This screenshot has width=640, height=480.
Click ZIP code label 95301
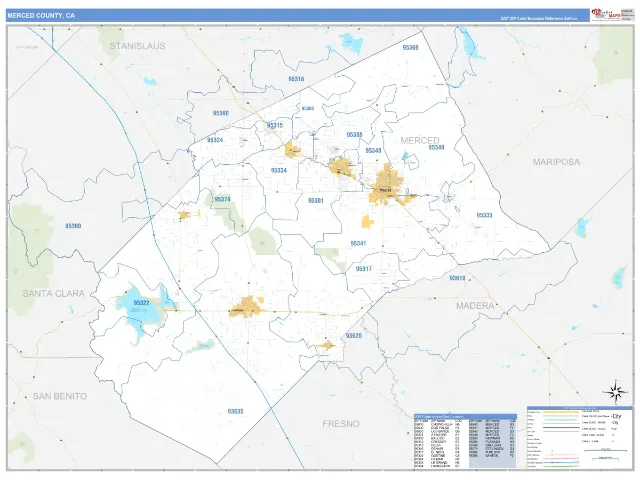point(316,200)
